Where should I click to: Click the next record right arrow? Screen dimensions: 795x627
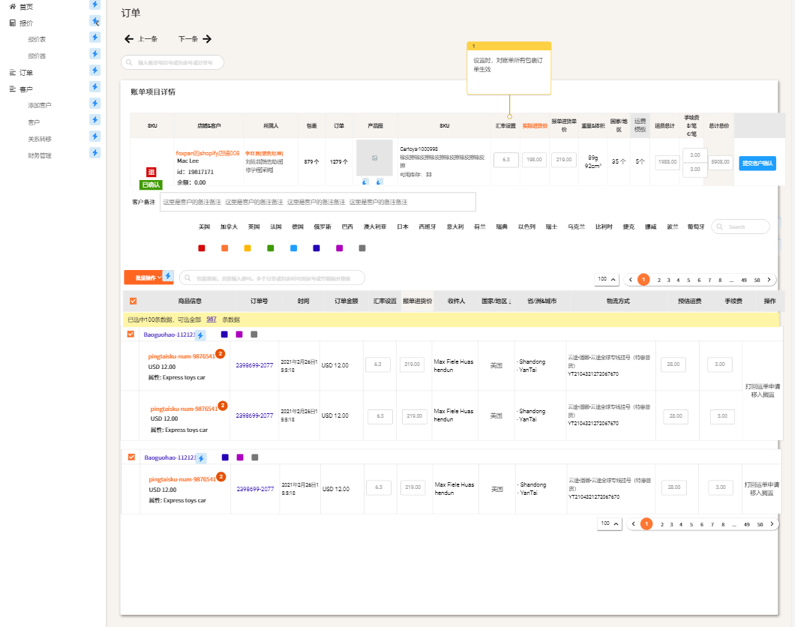pos(207,39)
